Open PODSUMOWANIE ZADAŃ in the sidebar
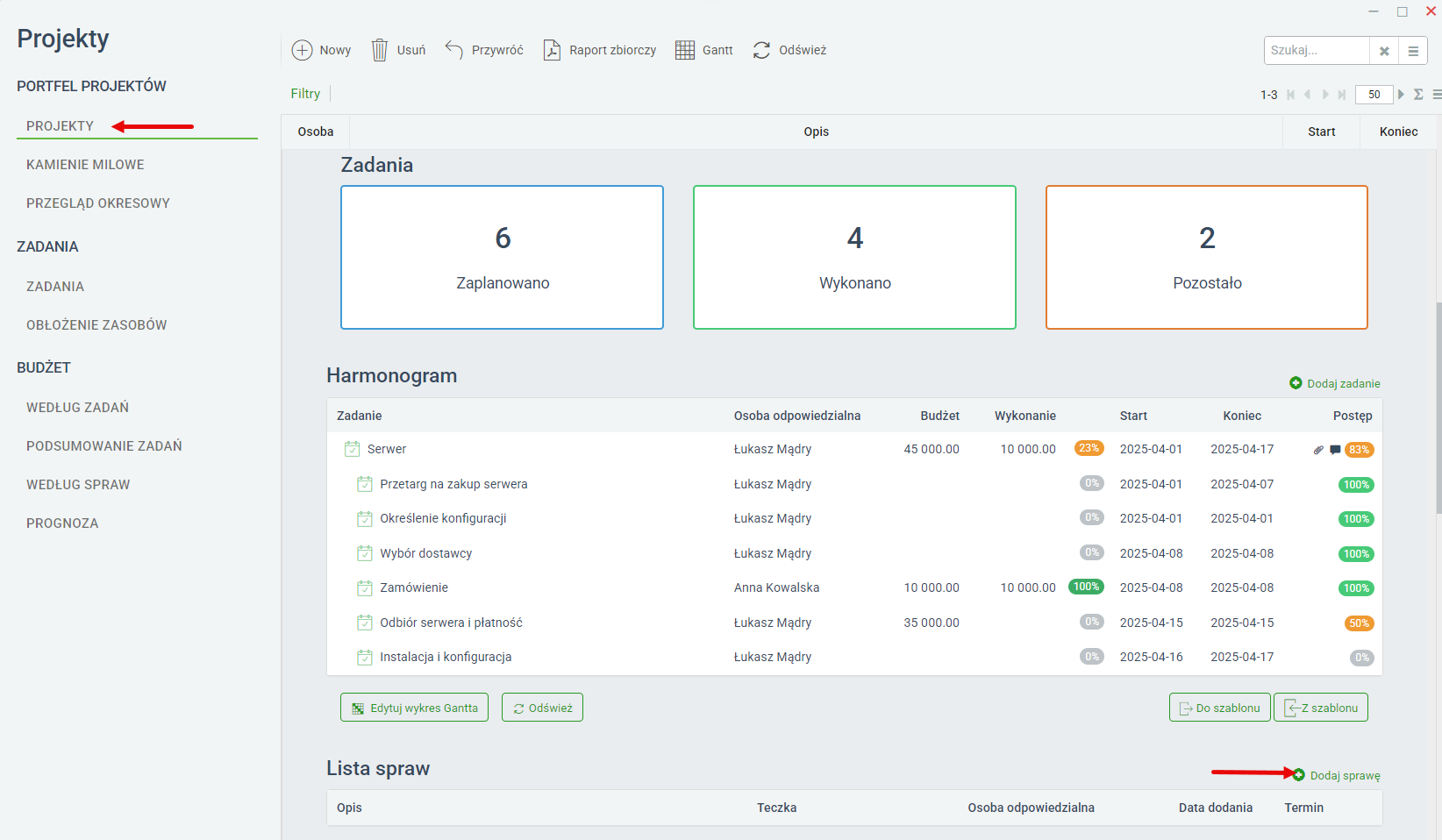This screenshot has width=1442, height=840. [x=104, y=446]
